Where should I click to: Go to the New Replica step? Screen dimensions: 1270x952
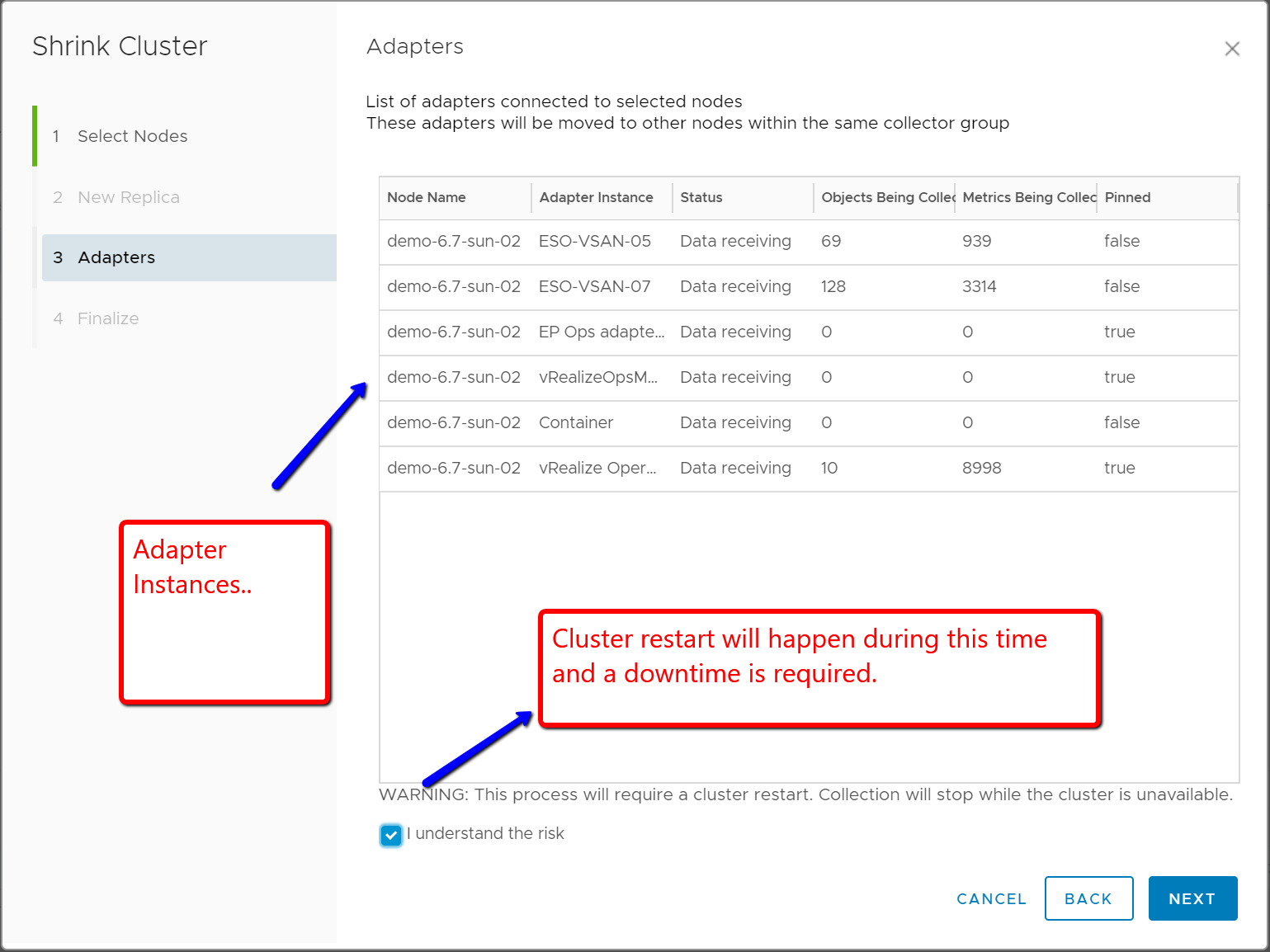pyautogui.click(x=128, y=197)
